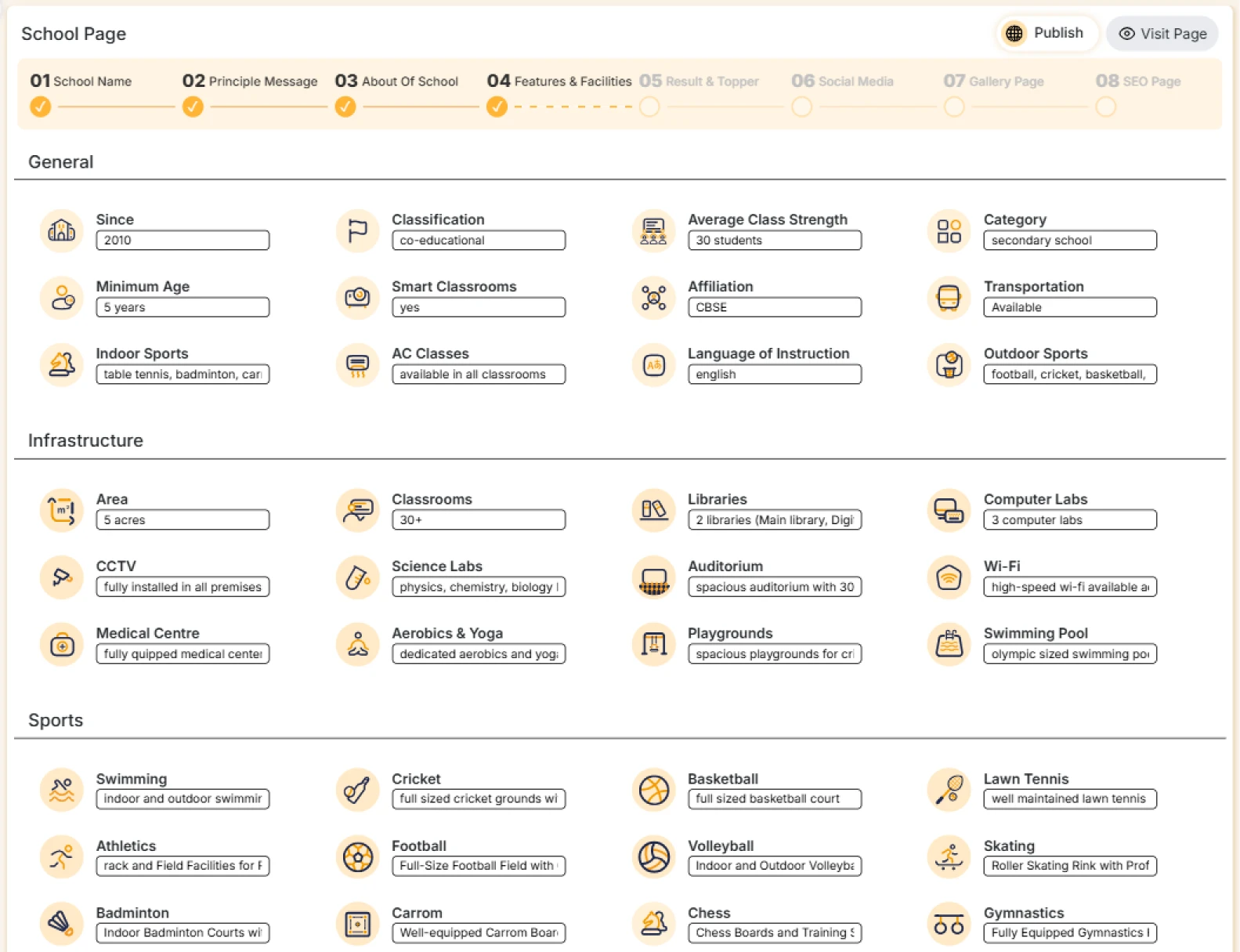Screen dimensions: 1240x952
Task: Select the unchecked step 05 Result & Topper circle
Action: coord(649,107)
